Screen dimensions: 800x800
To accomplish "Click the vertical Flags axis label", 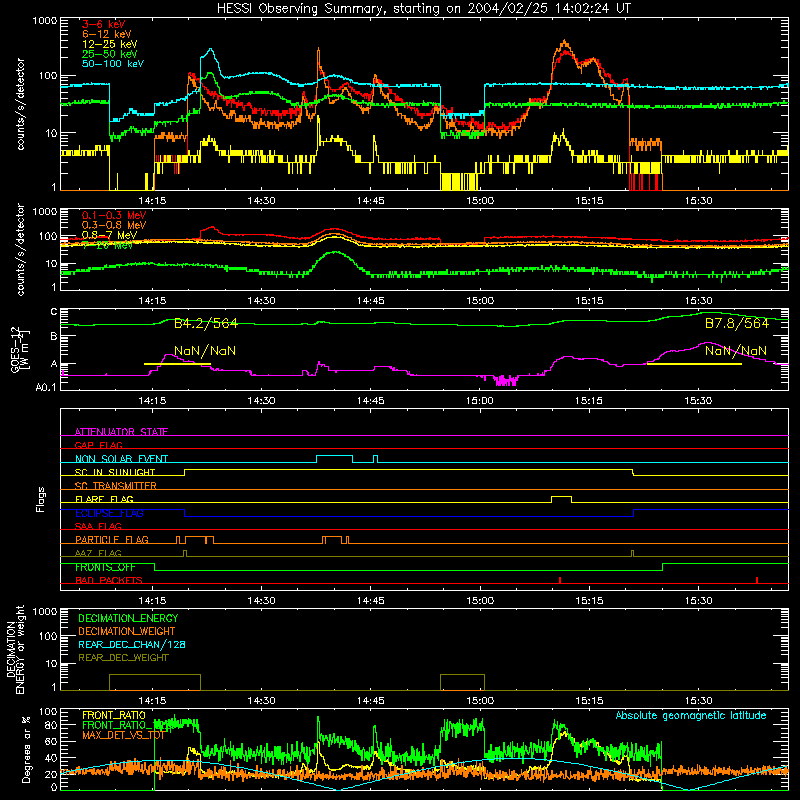I will pyautogui.click(x=41, y=499).
